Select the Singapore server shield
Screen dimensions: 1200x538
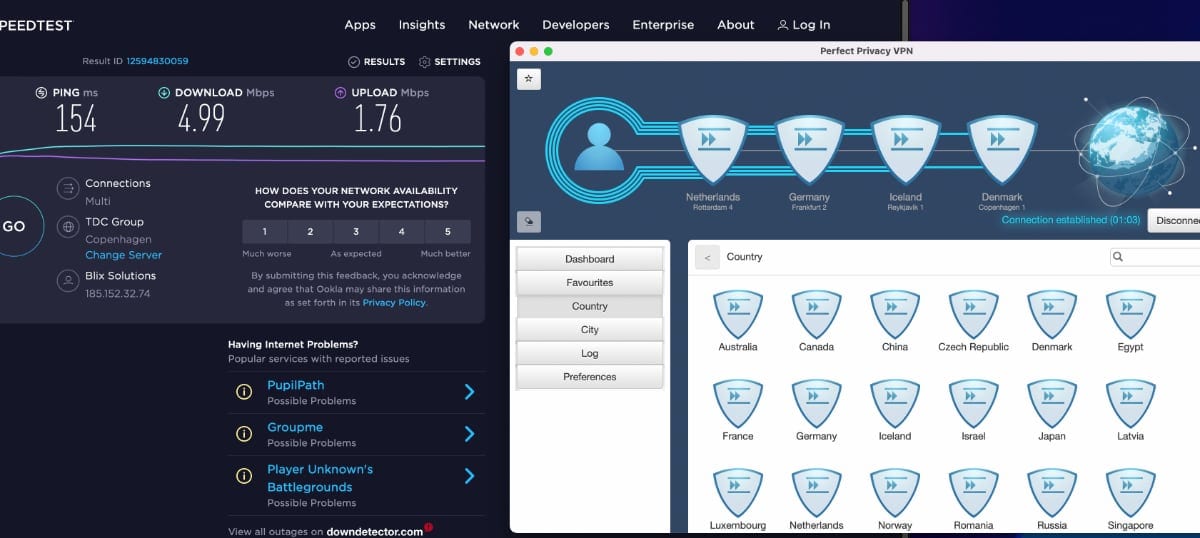coord(1130,493)
